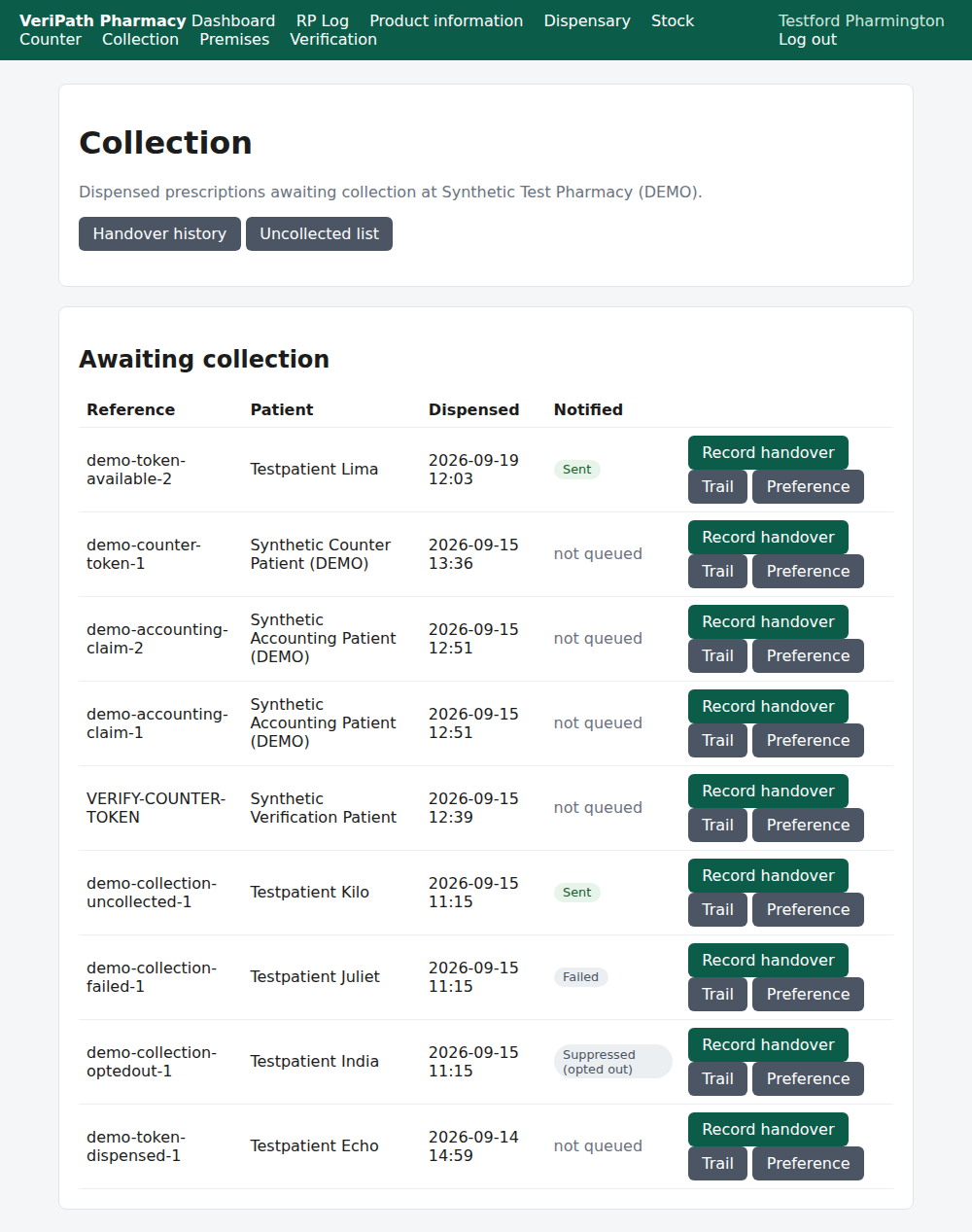The height and width of the screenshot is (1232, 972).
Task: Click the Reference column header
Action: [131, 409]
